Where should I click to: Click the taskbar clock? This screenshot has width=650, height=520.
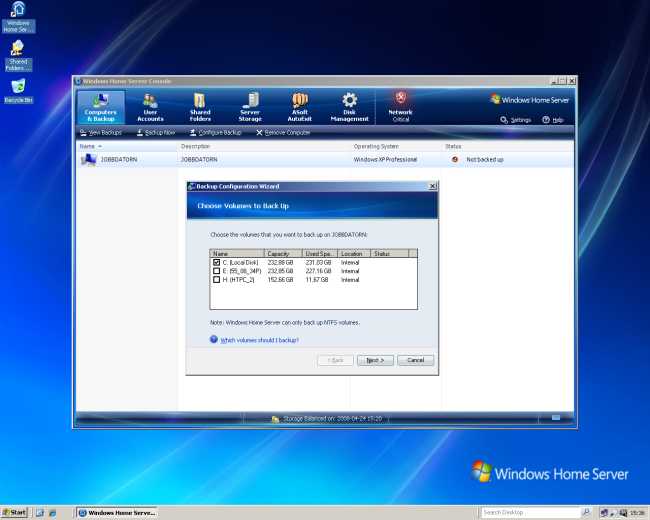tap(638, 513)
